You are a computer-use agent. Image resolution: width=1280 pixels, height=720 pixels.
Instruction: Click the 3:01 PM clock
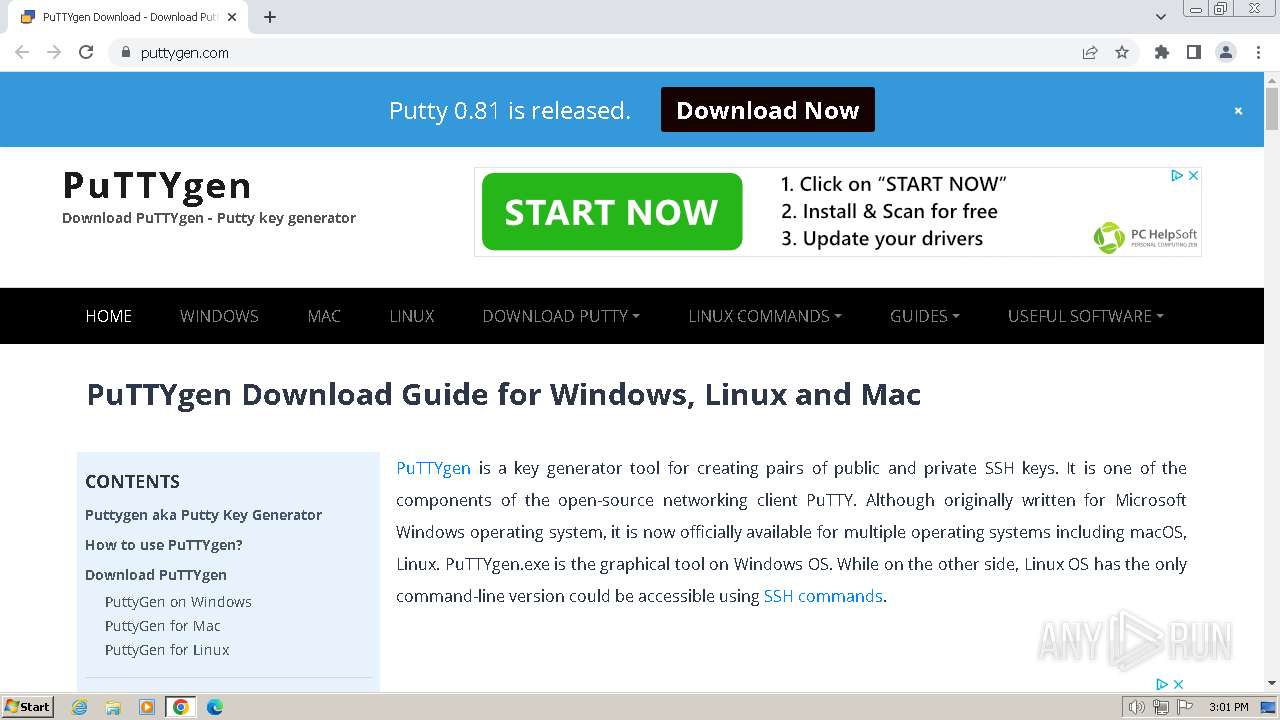1229,707
